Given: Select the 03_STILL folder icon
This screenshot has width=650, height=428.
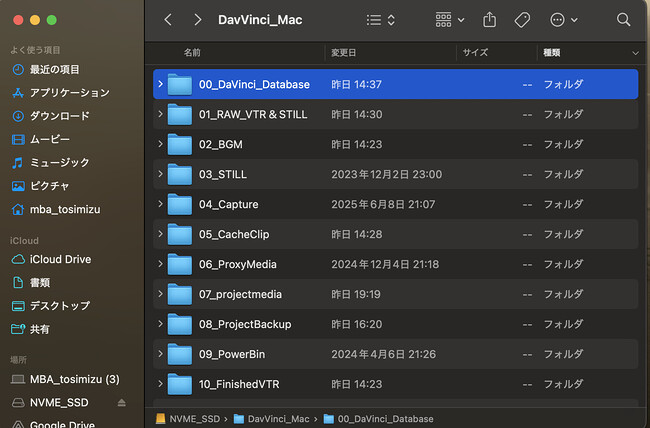Looking at the screenshot, I should (x=179, y=174).
